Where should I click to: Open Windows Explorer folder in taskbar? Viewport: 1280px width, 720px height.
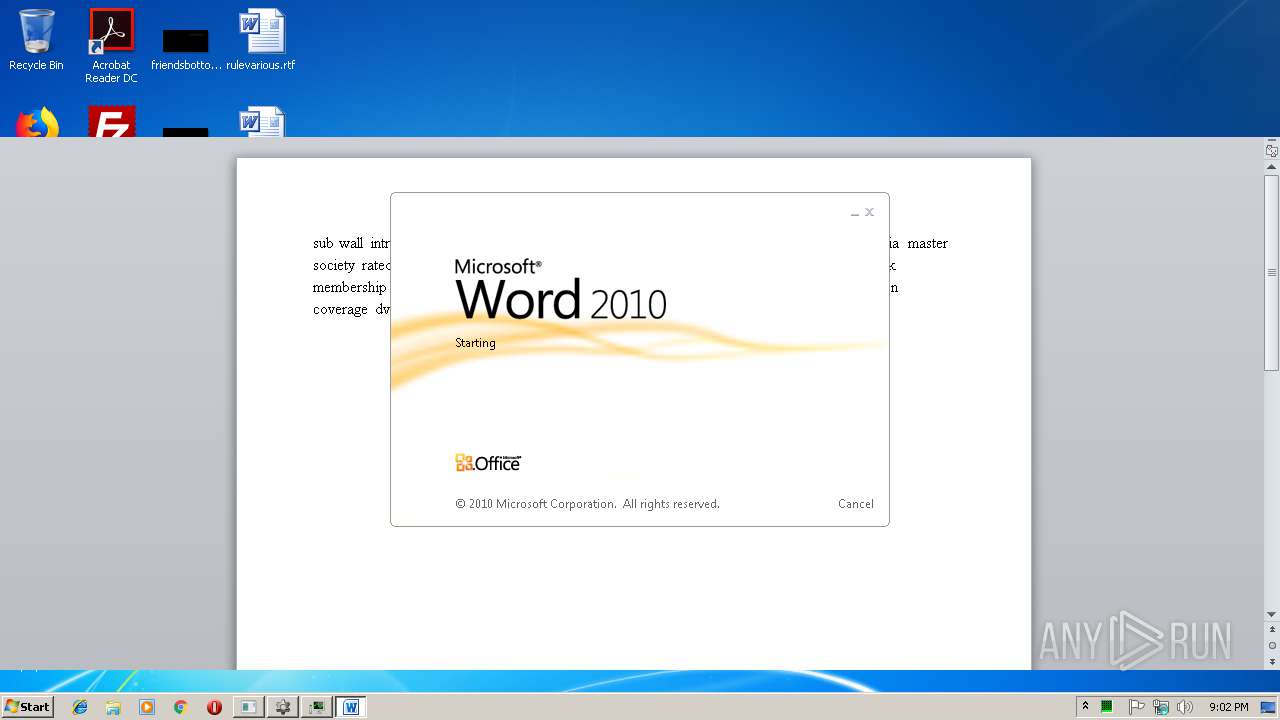tap(113, 707)
